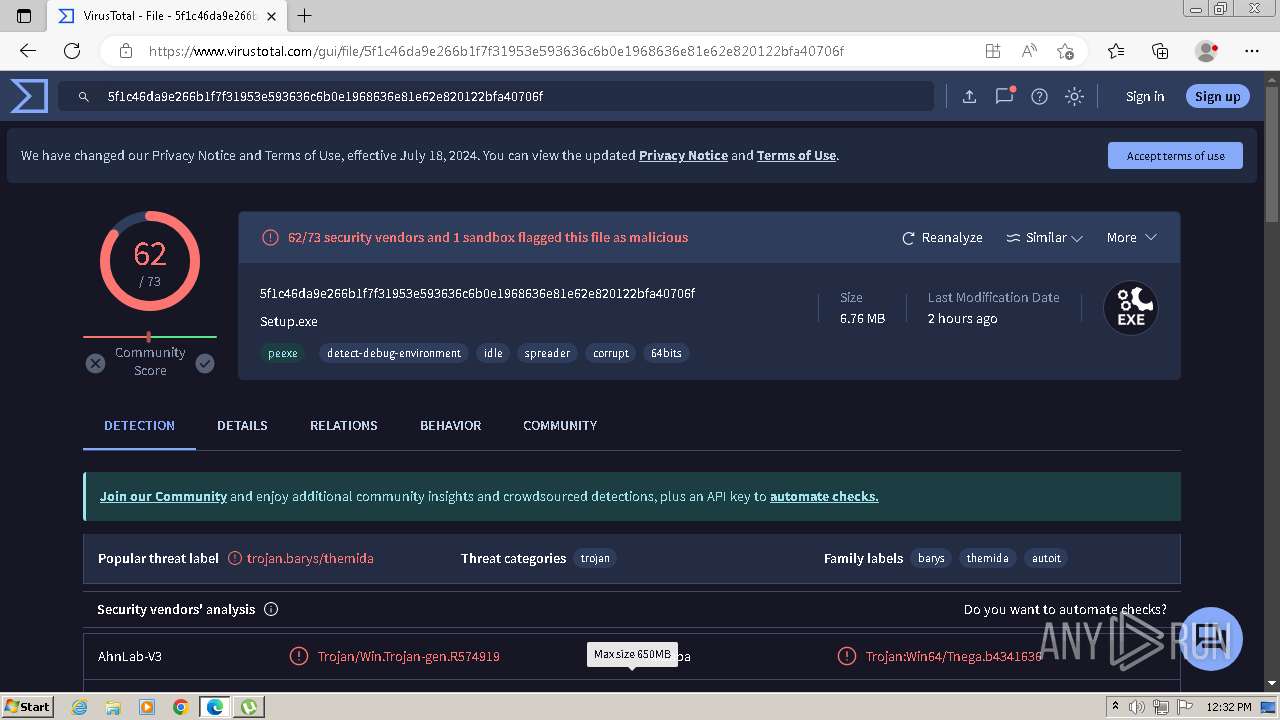Open the browser Favorites list icon

[x=1116, y=51]
